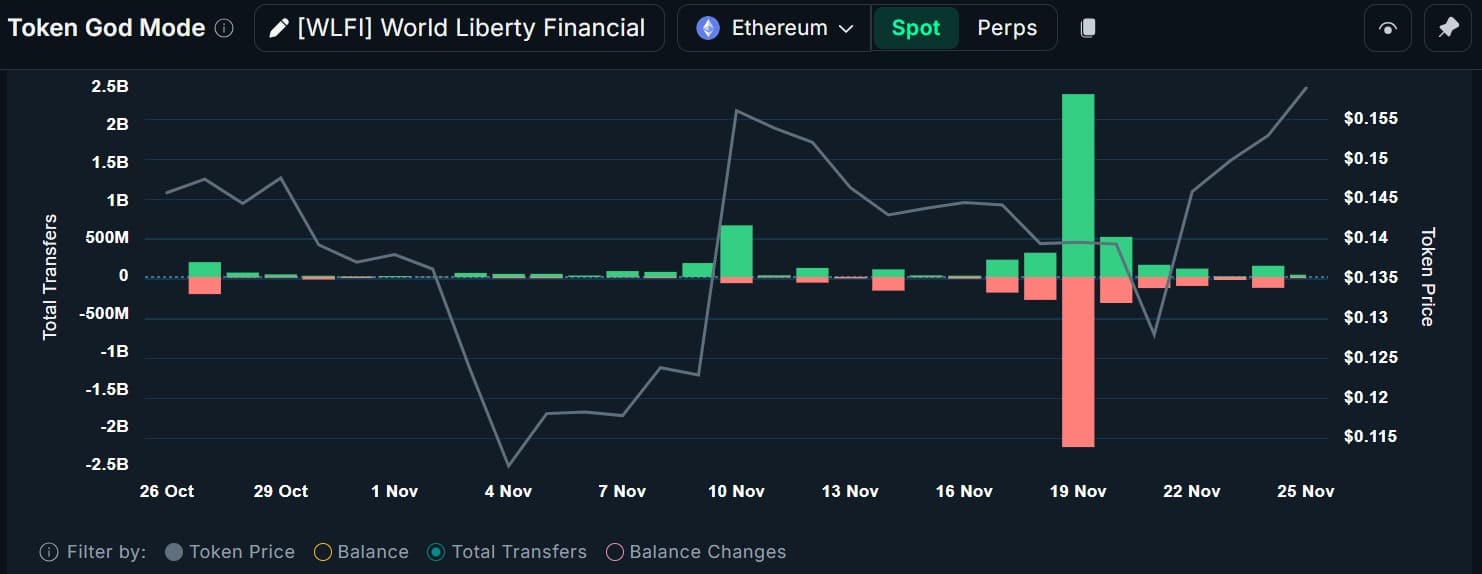Image resolution: width=1482 pixels, height=574 pixels.
Task: Click the Filter by info icon
Action: [x=48, y=552]
